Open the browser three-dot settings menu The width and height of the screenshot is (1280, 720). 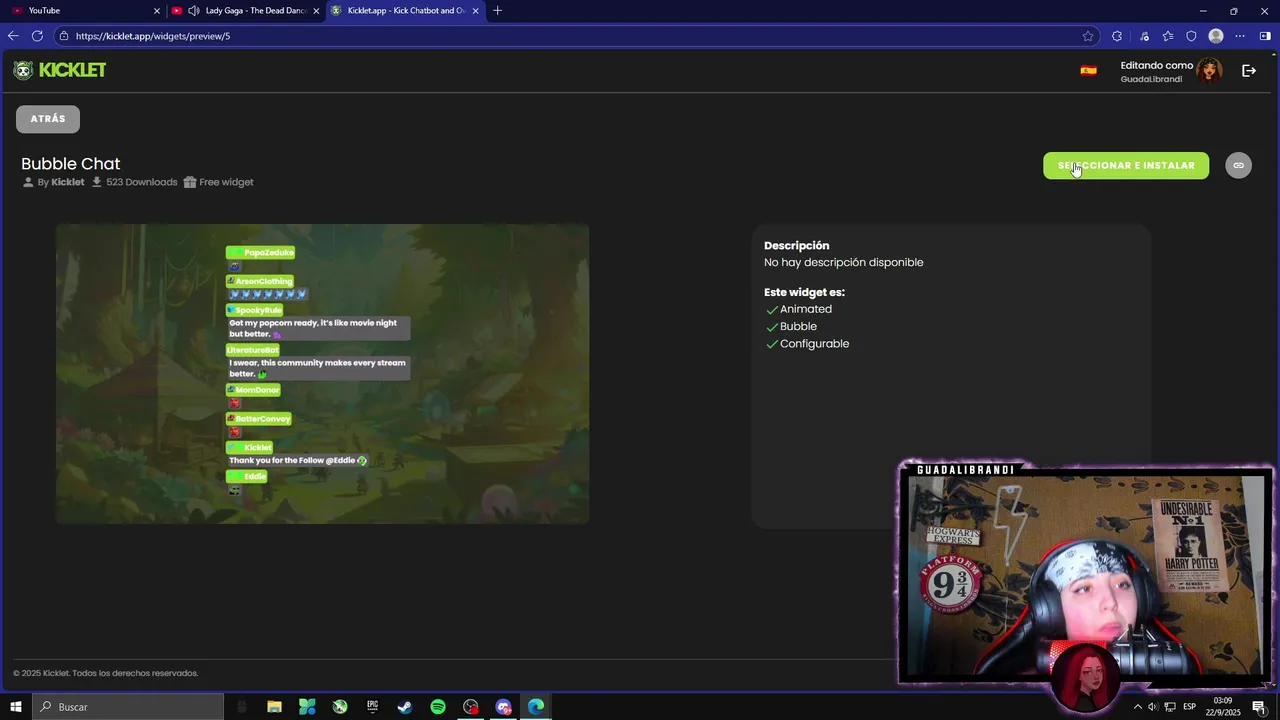pyautogui.click(x=1240, y=36)
